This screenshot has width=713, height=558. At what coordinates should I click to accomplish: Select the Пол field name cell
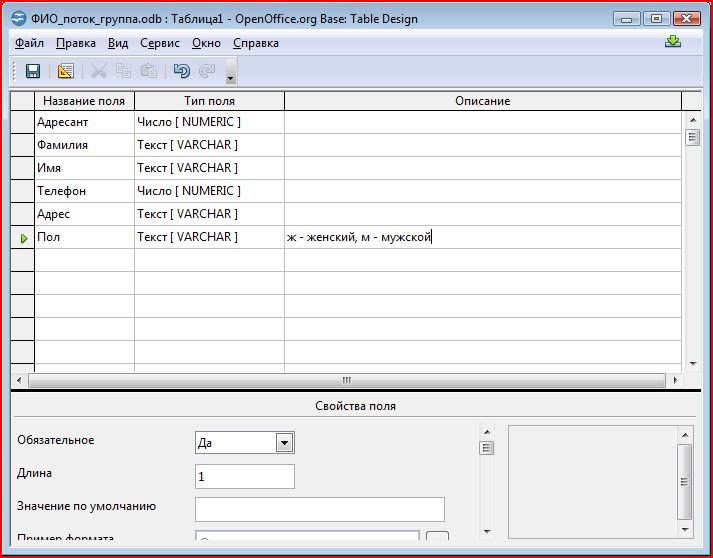point(85,237)
